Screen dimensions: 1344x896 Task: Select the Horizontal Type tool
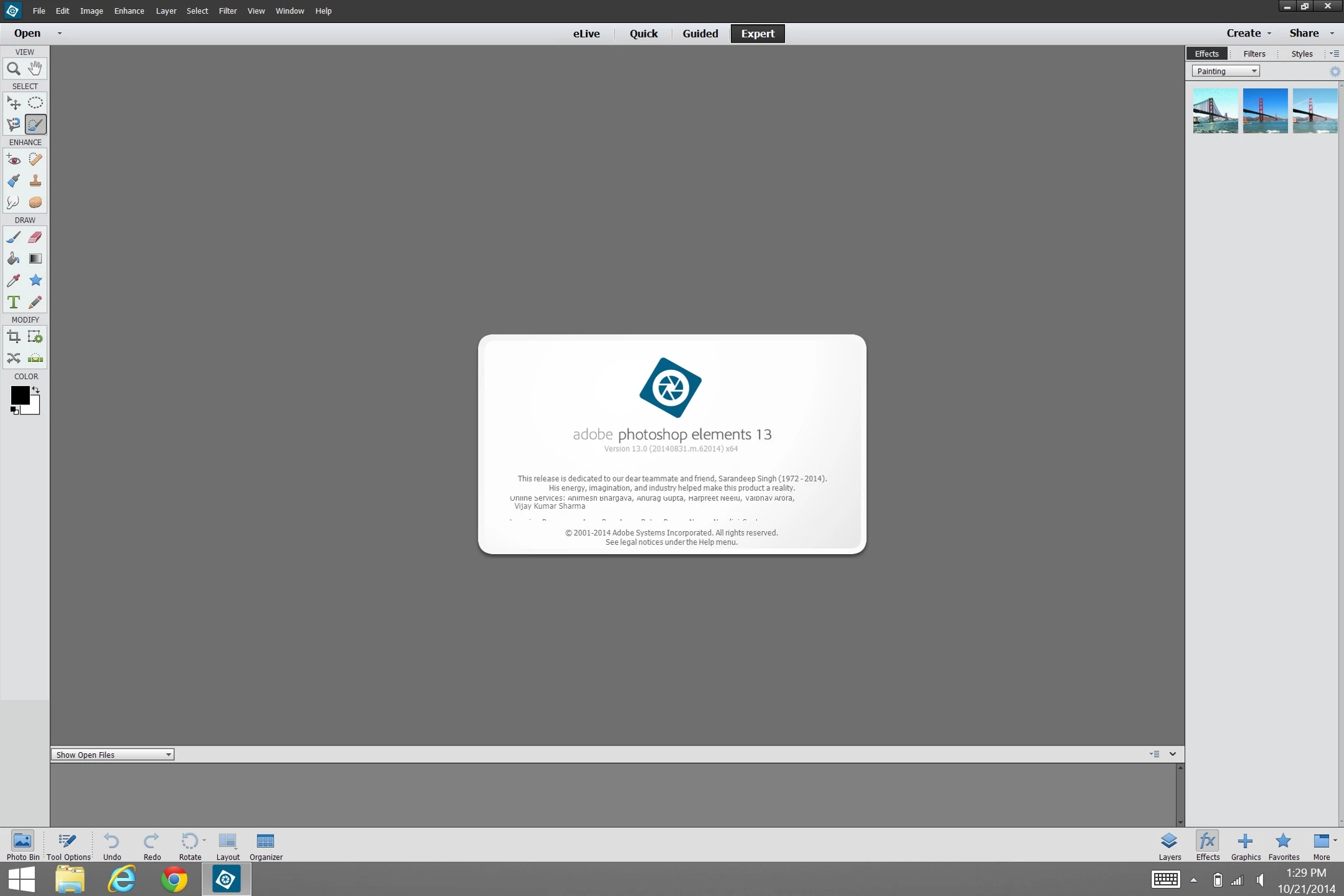[13, 302]
